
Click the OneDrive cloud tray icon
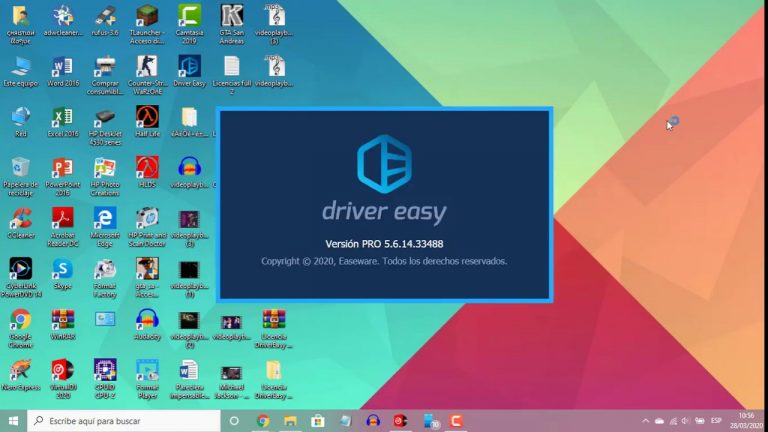tap(659, 421)
